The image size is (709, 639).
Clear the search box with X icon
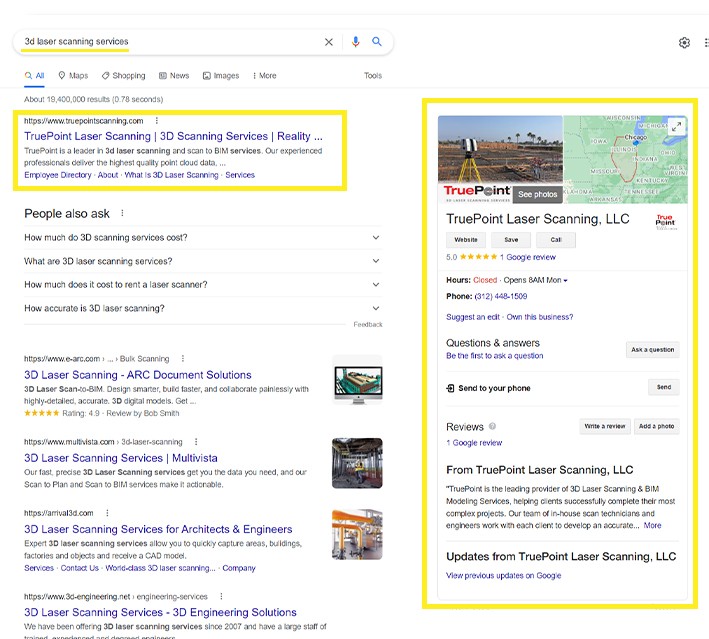click(329, 42)
